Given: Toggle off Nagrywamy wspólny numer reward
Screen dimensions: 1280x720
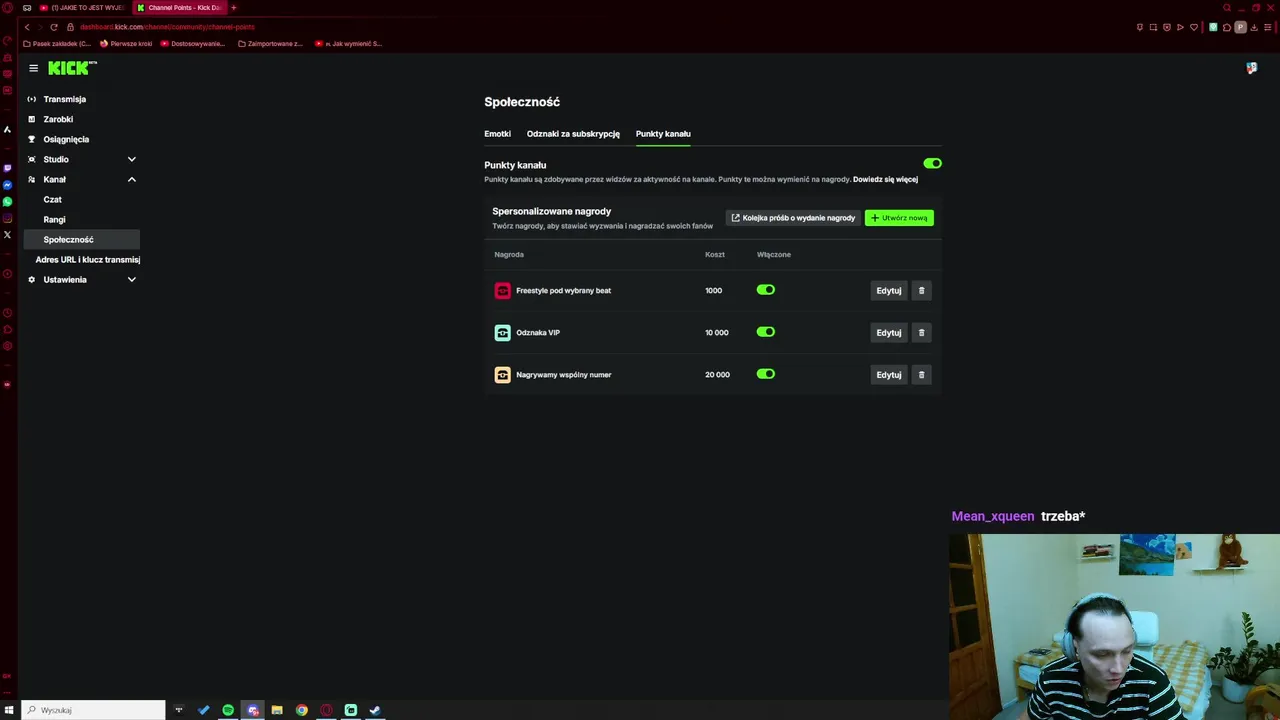Looking at the screenshot, I should (765, 374).
